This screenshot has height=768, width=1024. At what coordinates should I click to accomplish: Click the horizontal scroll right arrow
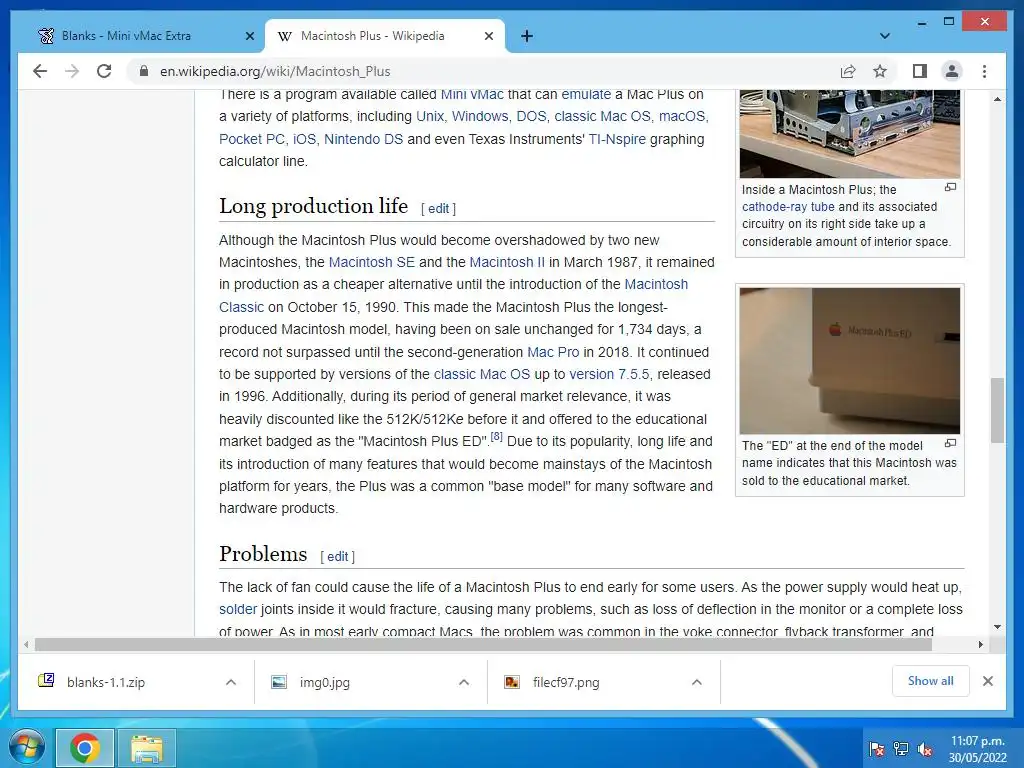pyautogui.click(x=980, y=645)
